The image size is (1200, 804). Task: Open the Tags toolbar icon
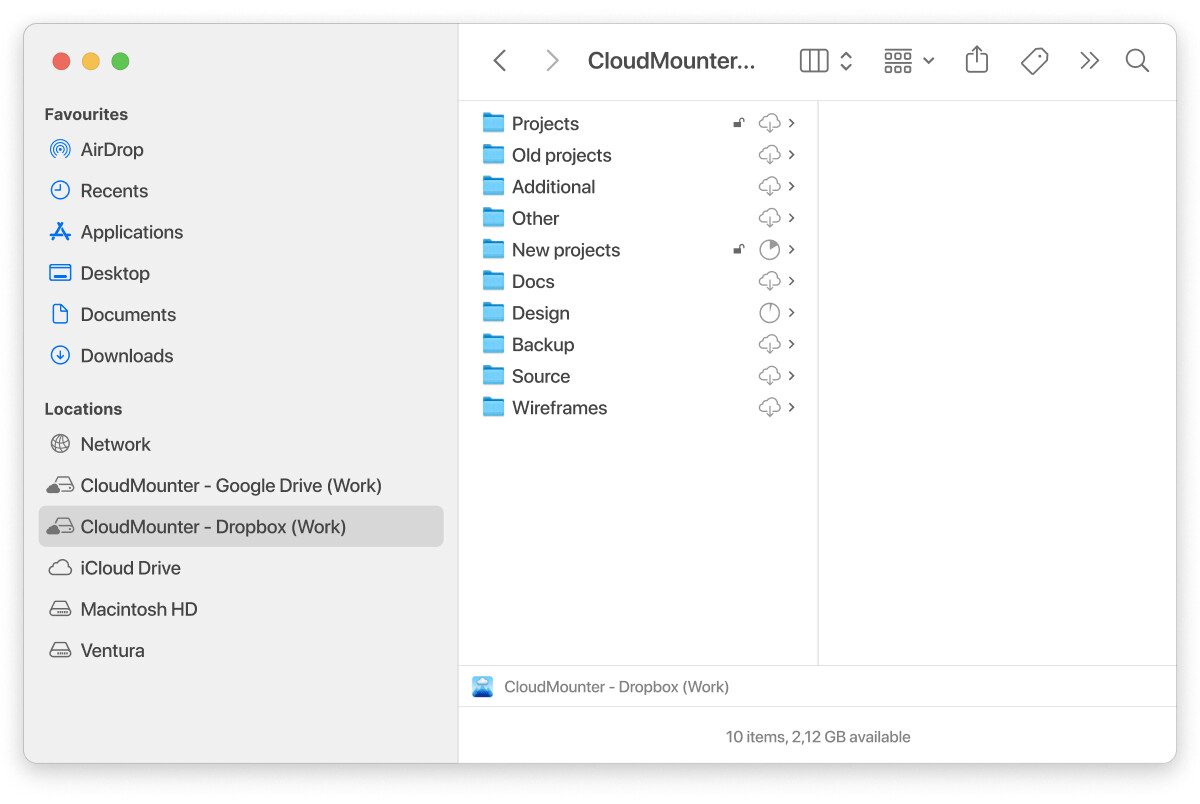click(1034, 61)
